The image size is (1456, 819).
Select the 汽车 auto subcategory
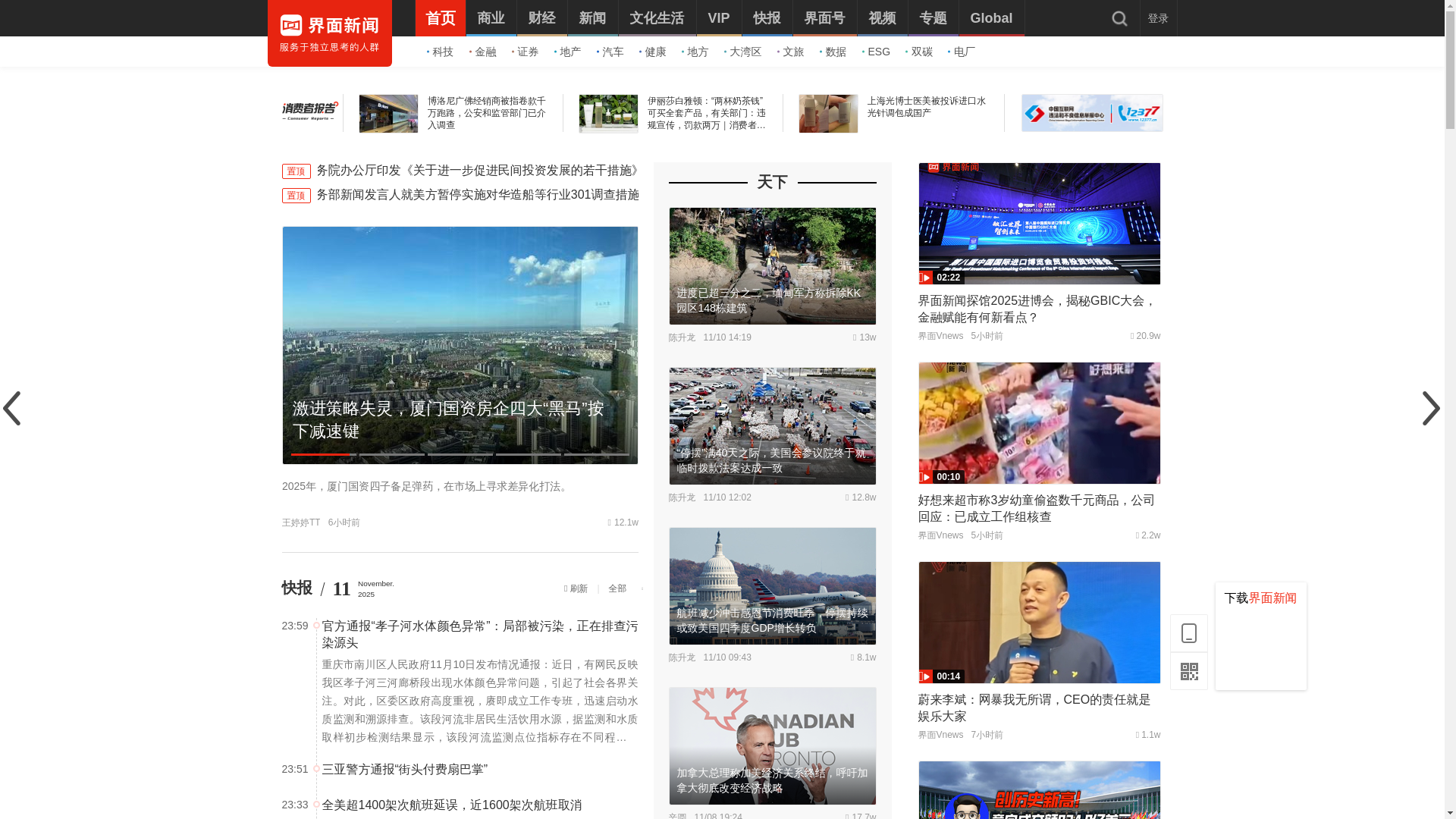click(x=612, y=52)
